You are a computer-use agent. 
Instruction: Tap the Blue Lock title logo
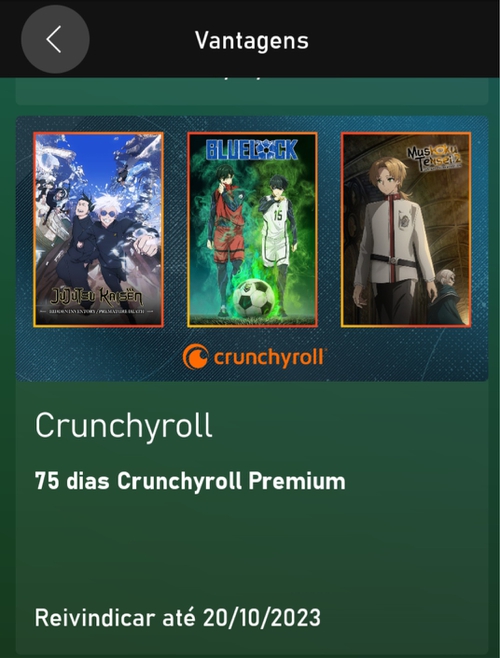[252, 150]
